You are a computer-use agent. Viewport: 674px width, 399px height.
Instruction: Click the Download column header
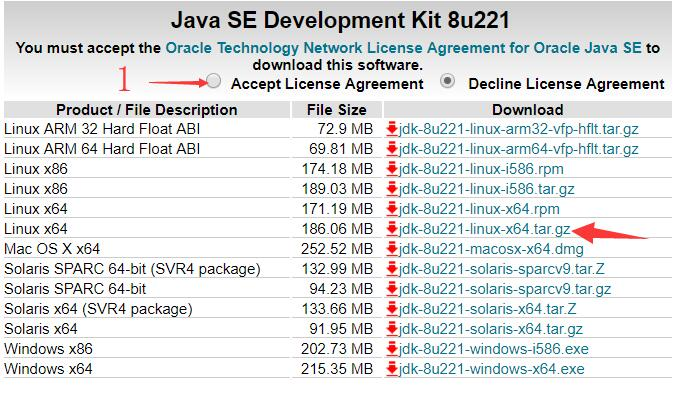click(x=527, y=110)
